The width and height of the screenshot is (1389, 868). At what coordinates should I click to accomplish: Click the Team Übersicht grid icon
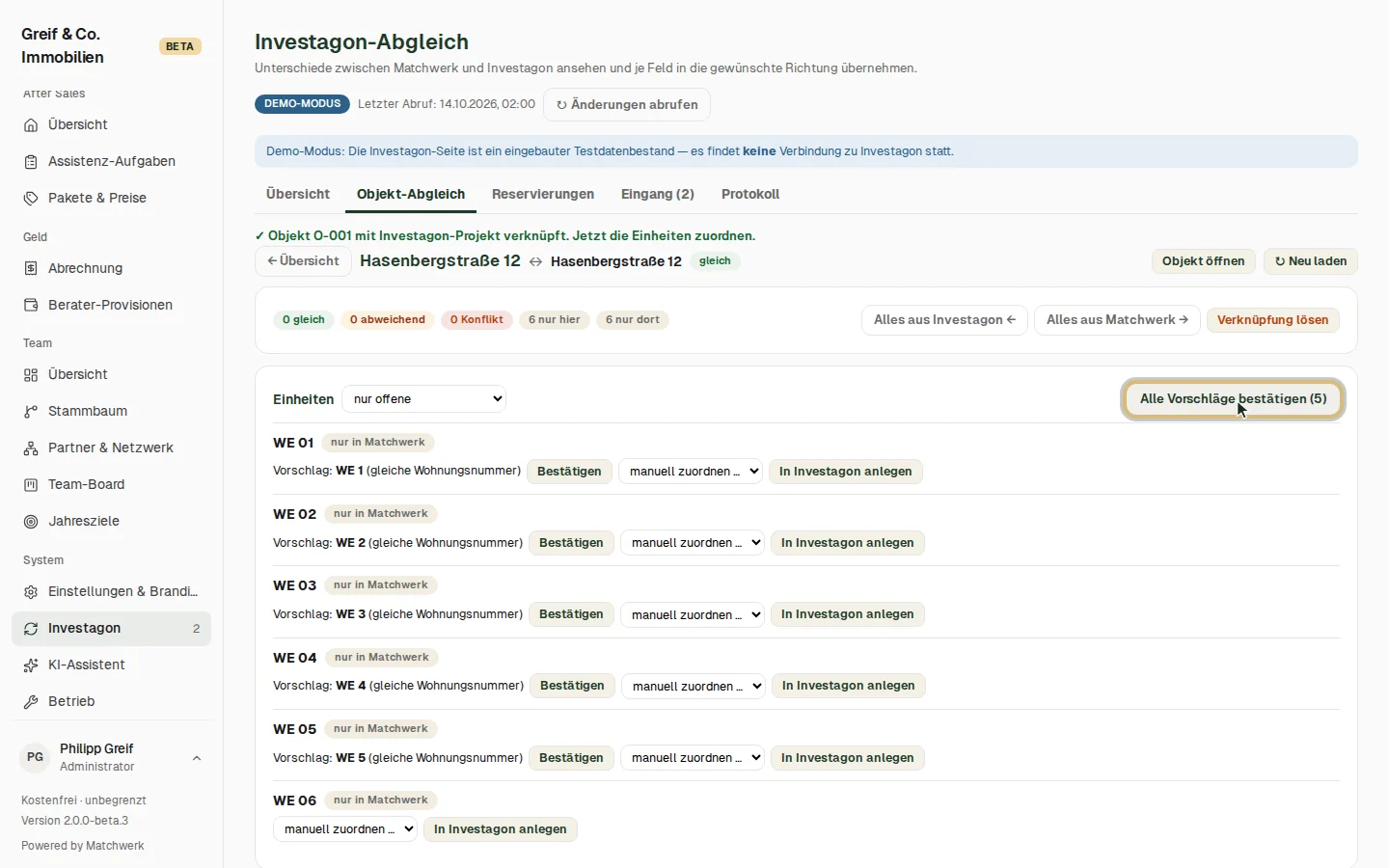[x=31, y=374]
